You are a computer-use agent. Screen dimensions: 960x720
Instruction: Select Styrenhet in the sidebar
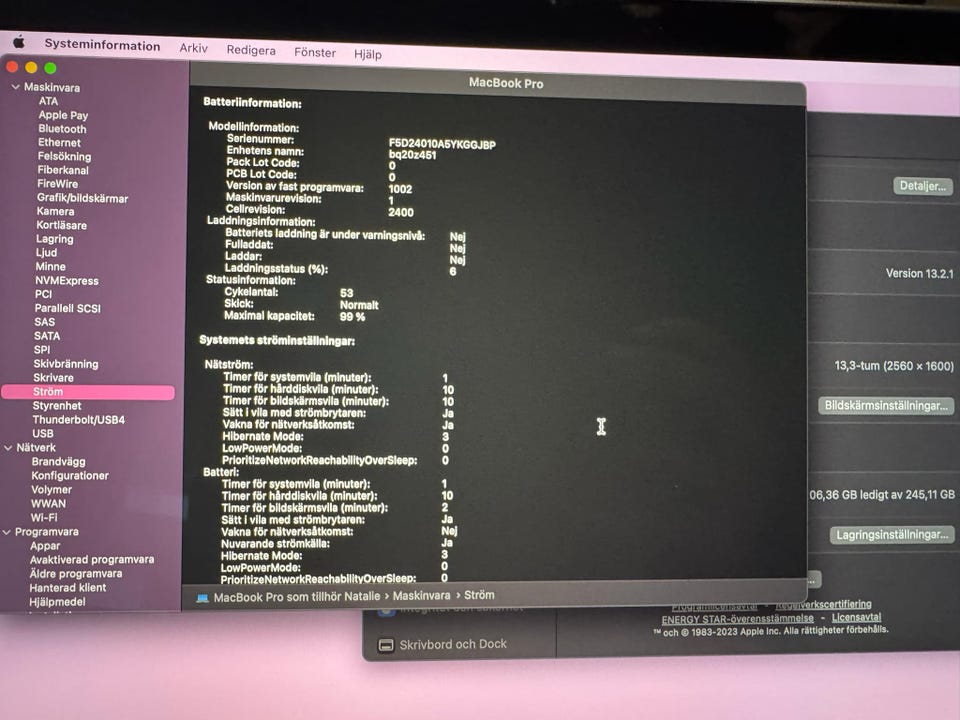[x=57, y=405]
